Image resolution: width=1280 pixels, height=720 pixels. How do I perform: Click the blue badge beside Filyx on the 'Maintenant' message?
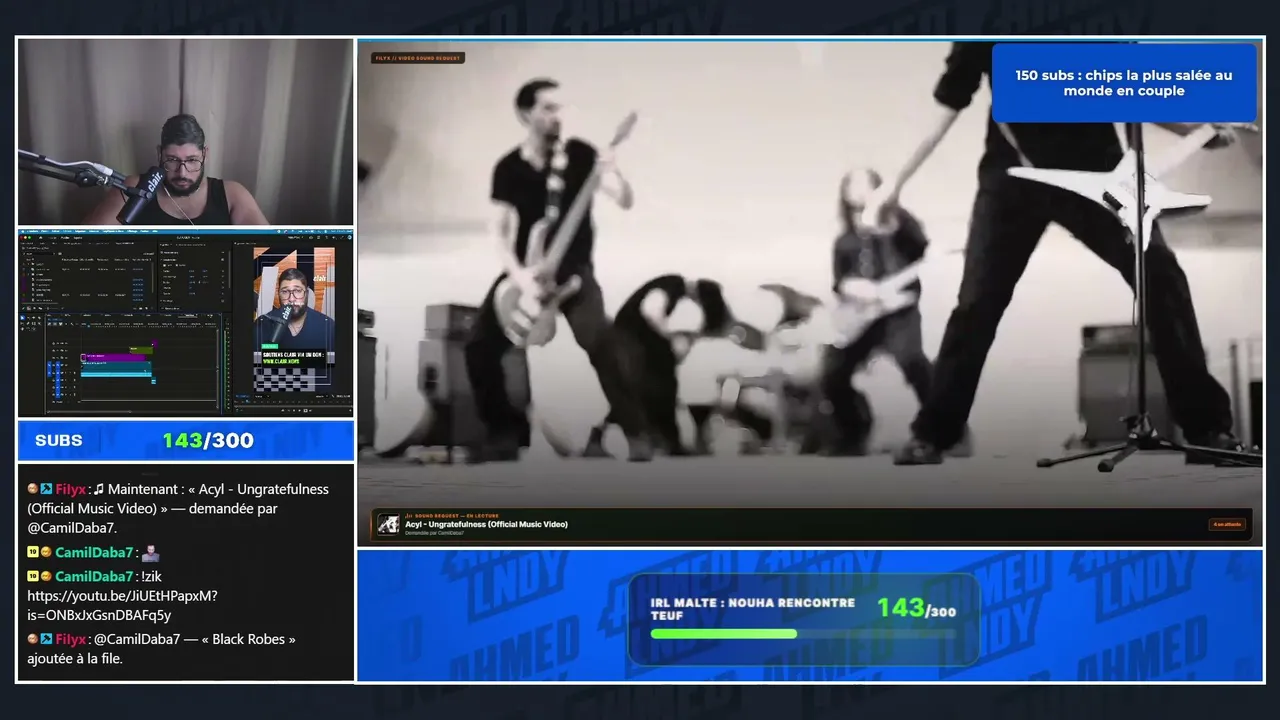pos(46,489)
